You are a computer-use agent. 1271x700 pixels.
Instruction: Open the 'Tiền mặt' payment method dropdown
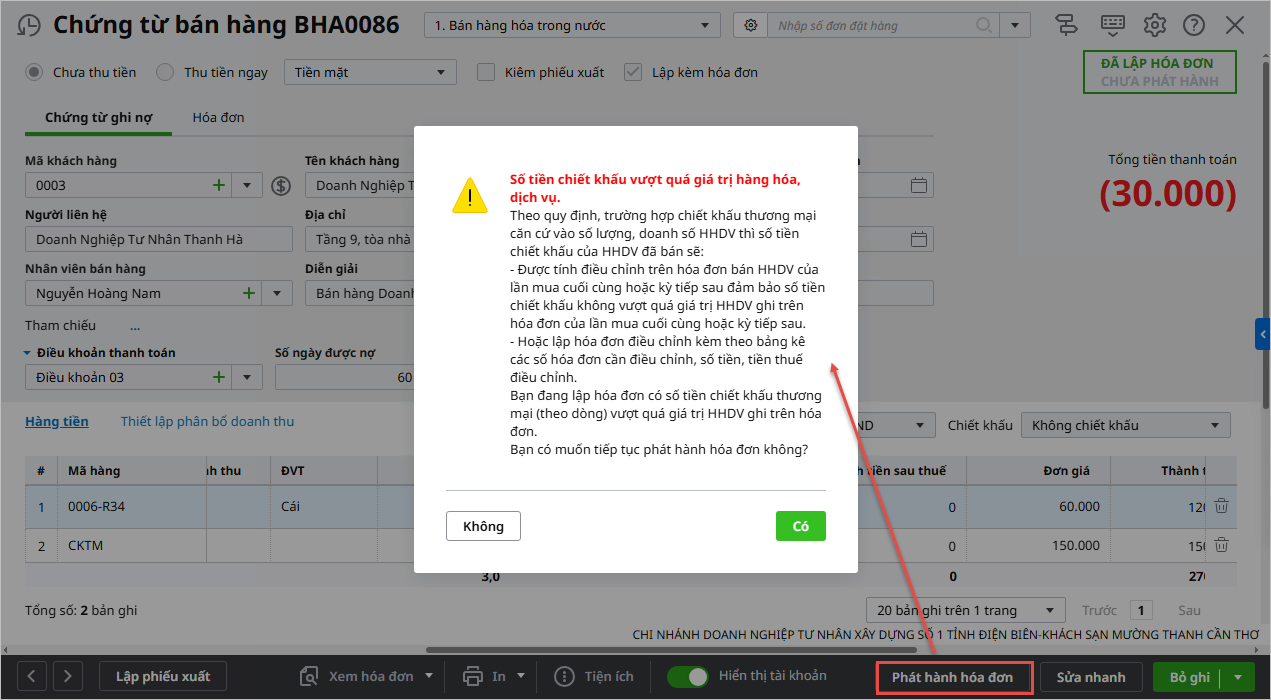tap(370, 72)
